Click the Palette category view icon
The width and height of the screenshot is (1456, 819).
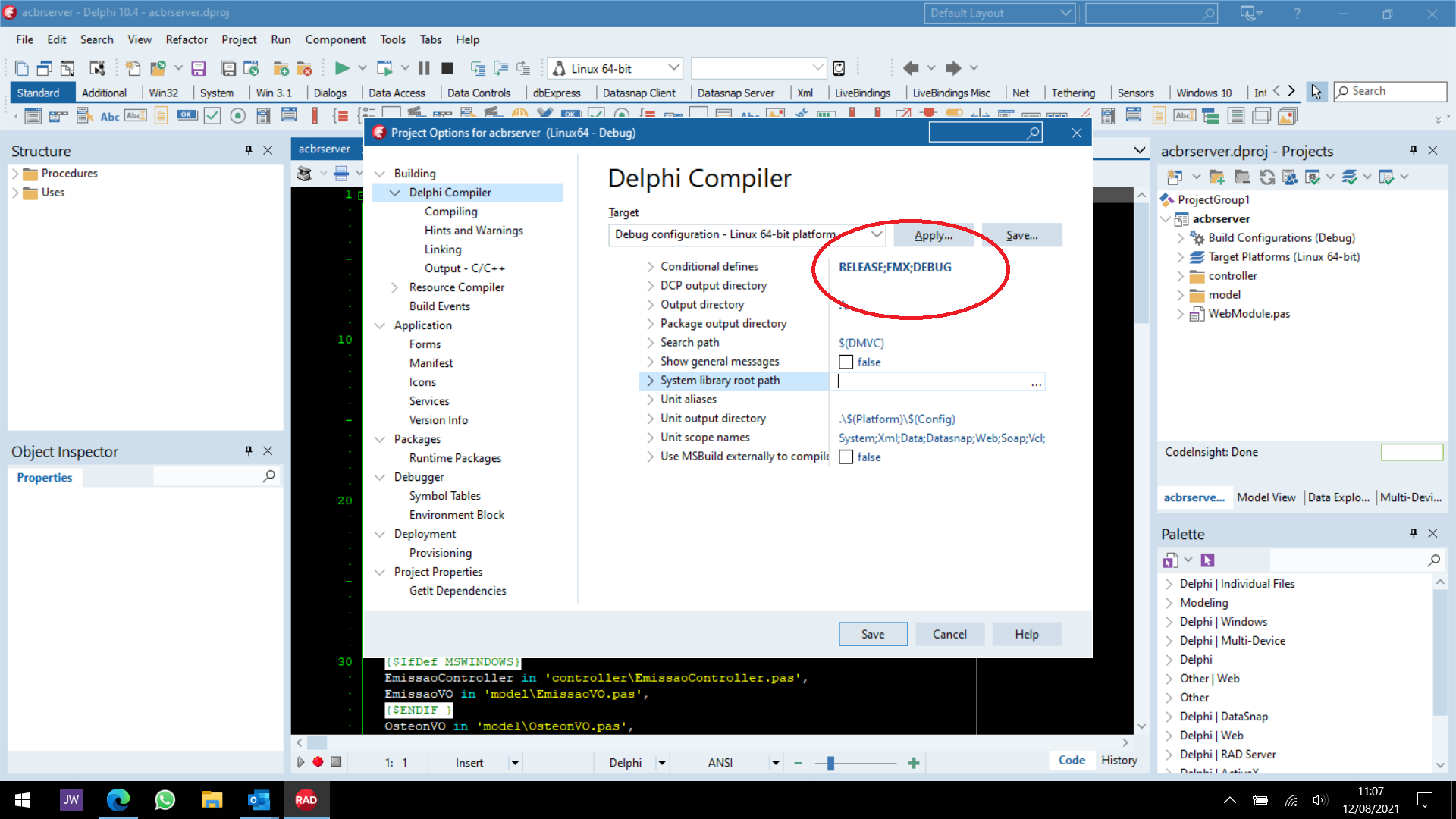tap(1171, 560)
